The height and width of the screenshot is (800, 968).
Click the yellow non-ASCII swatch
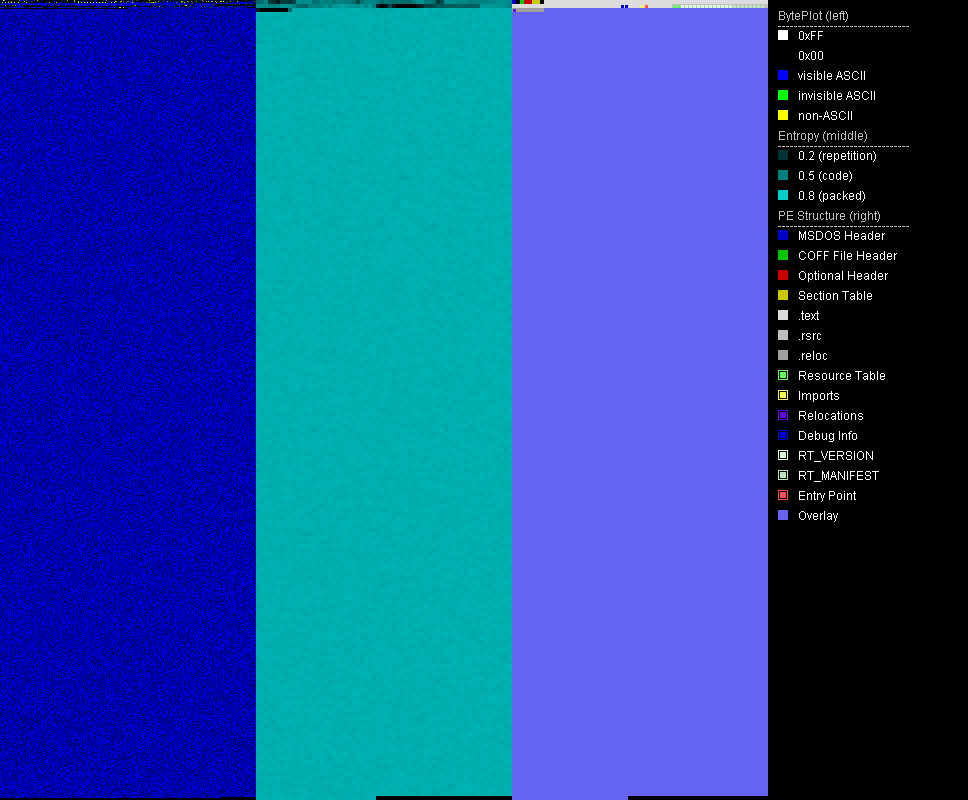point(783,115)
